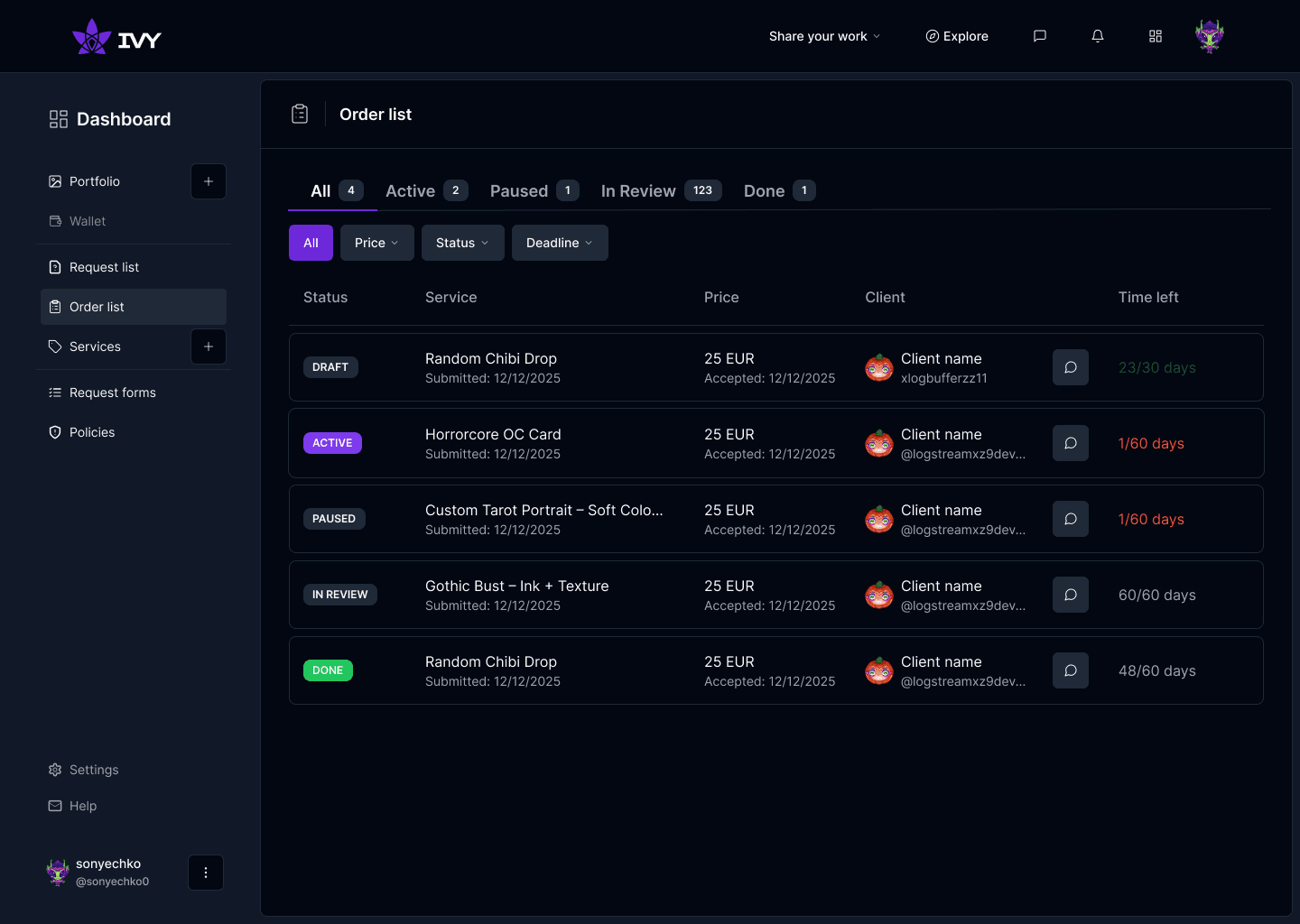Image resolution: width=1300 pixels, height=924 pixels.
Task: Add new Service with plus button
Action: click(209, 346)
